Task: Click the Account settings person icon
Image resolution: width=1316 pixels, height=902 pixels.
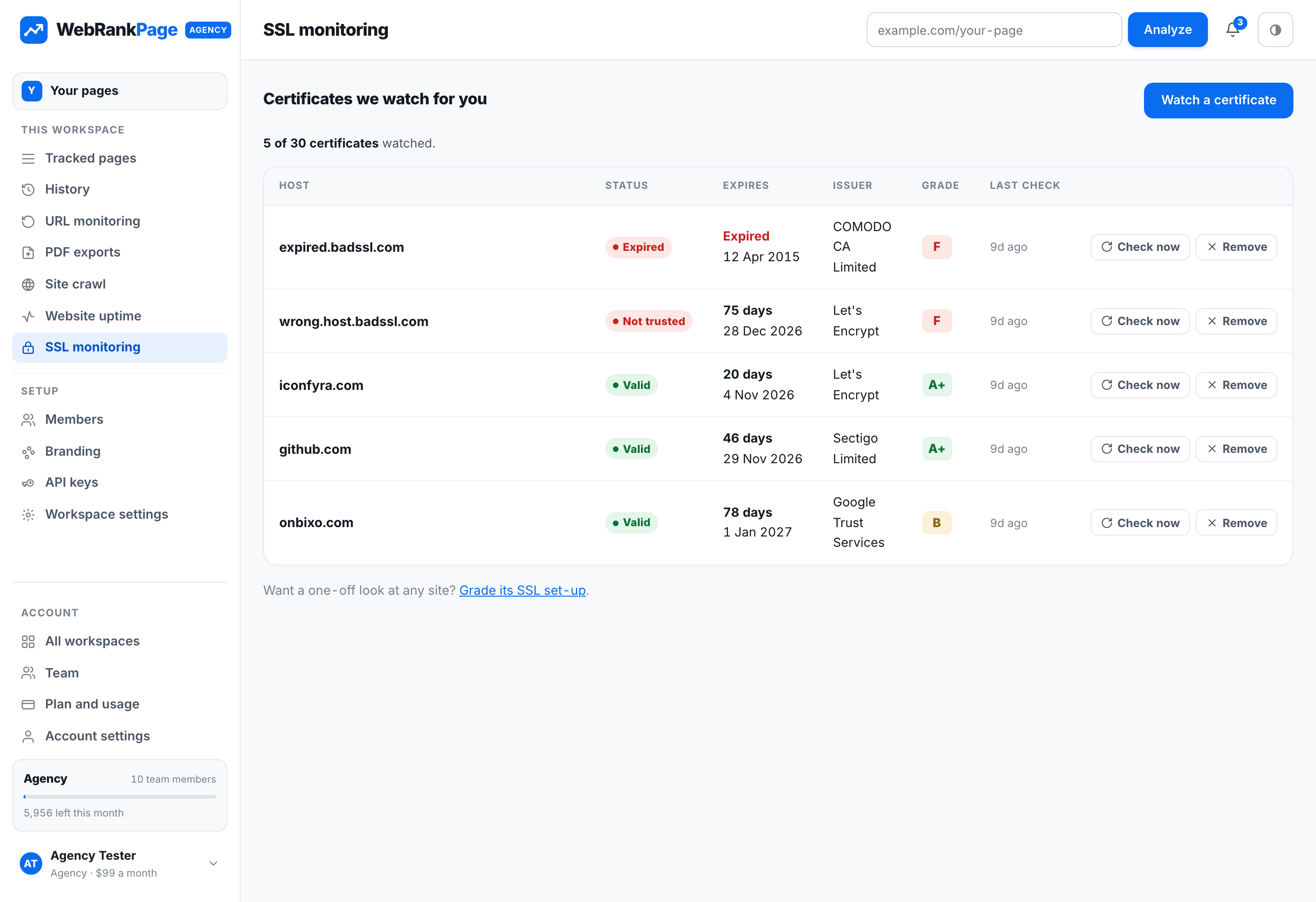Action: [28, 736]
